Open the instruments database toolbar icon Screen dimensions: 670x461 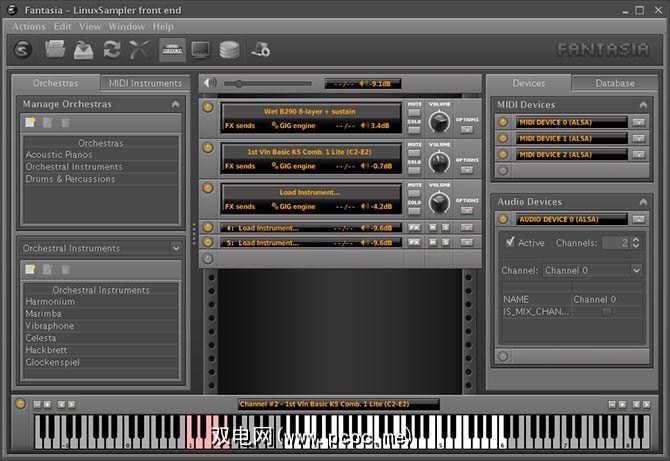coord(230,49)
